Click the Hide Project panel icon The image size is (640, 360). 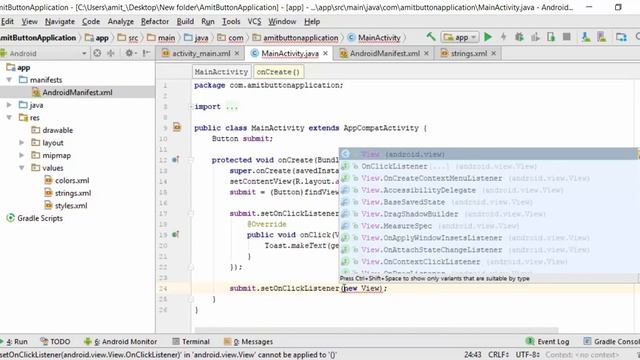(x=147, y=53)
